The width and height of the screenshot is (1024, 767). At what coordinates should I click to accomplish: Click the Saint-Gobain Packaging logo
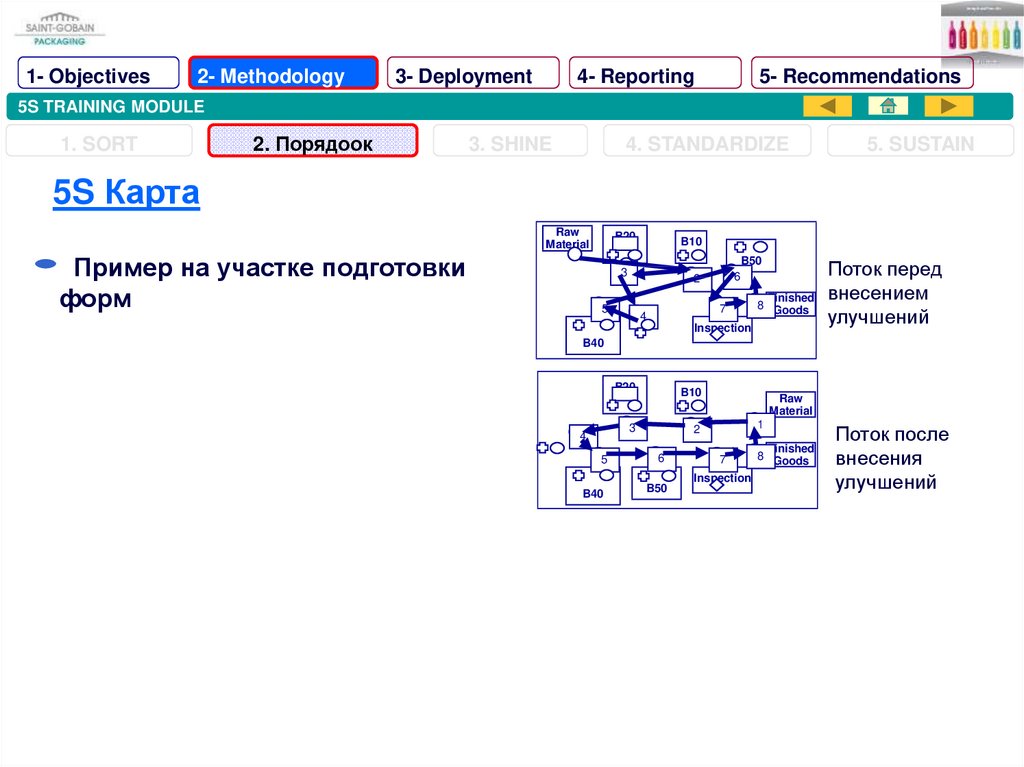pos(60,29)
